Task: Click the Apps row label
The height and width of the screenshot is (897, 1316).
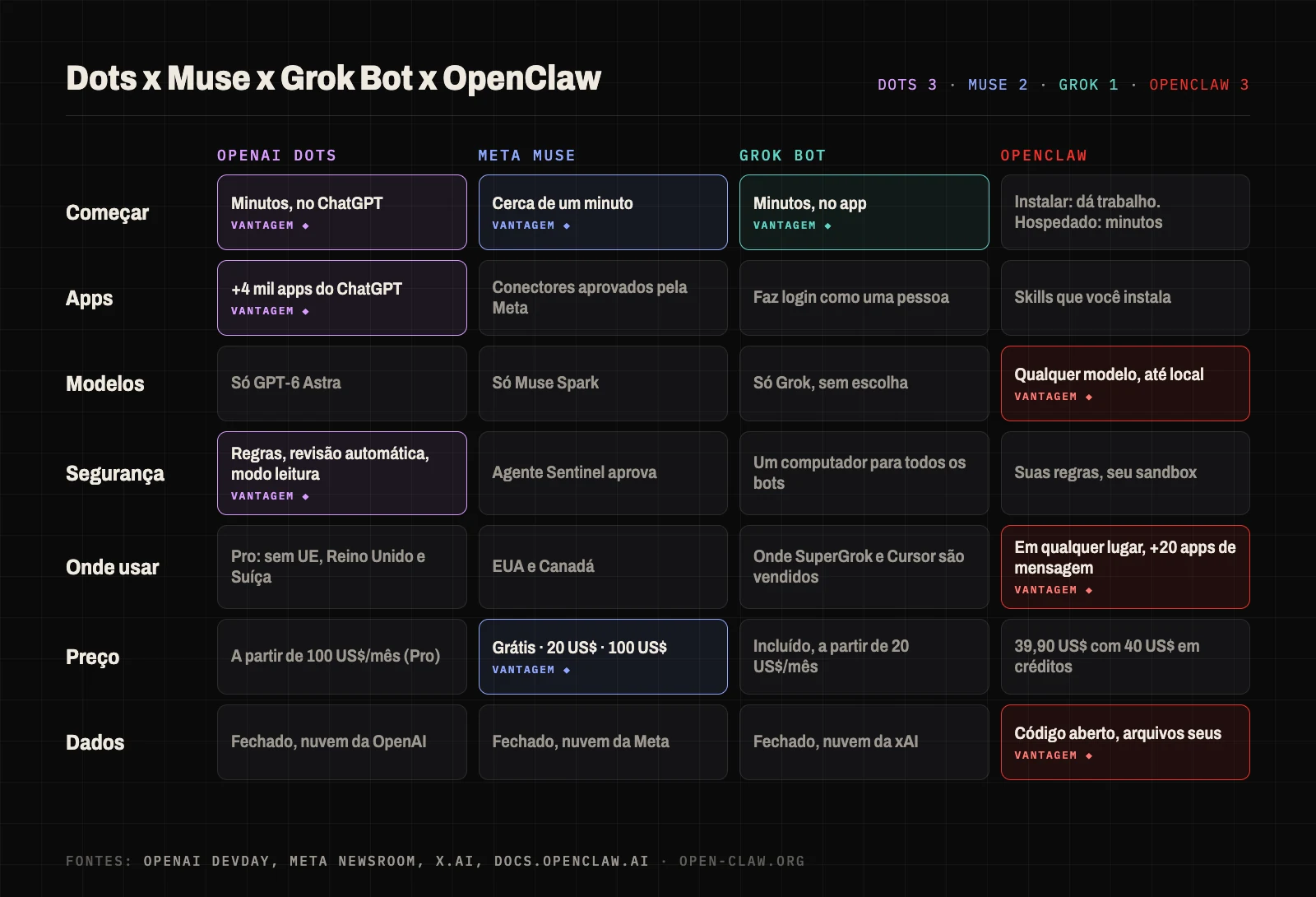Action: click(89, 298)
